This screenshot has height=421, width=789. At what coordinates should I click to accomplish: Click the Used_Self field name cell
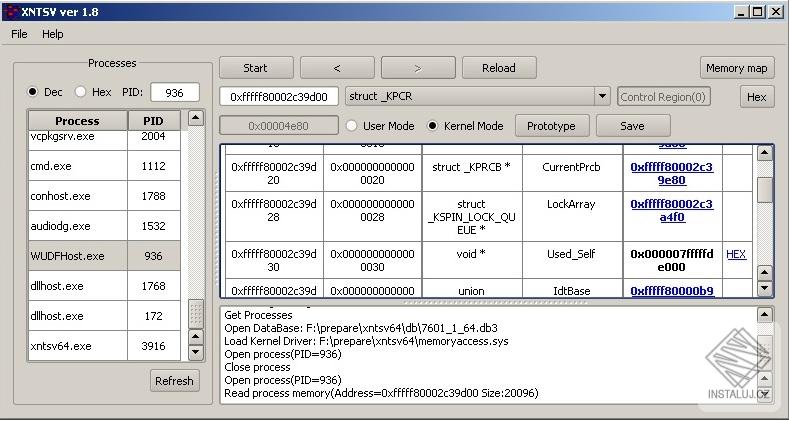572,260
